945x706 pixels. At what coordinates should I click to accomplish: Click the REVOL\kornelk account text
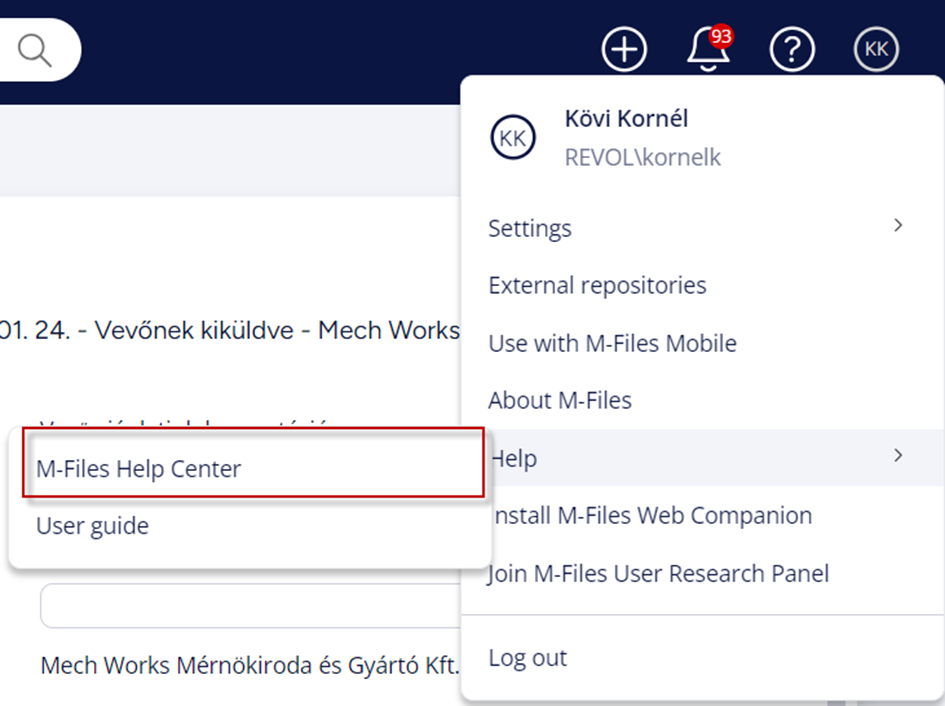pos(642,157)
